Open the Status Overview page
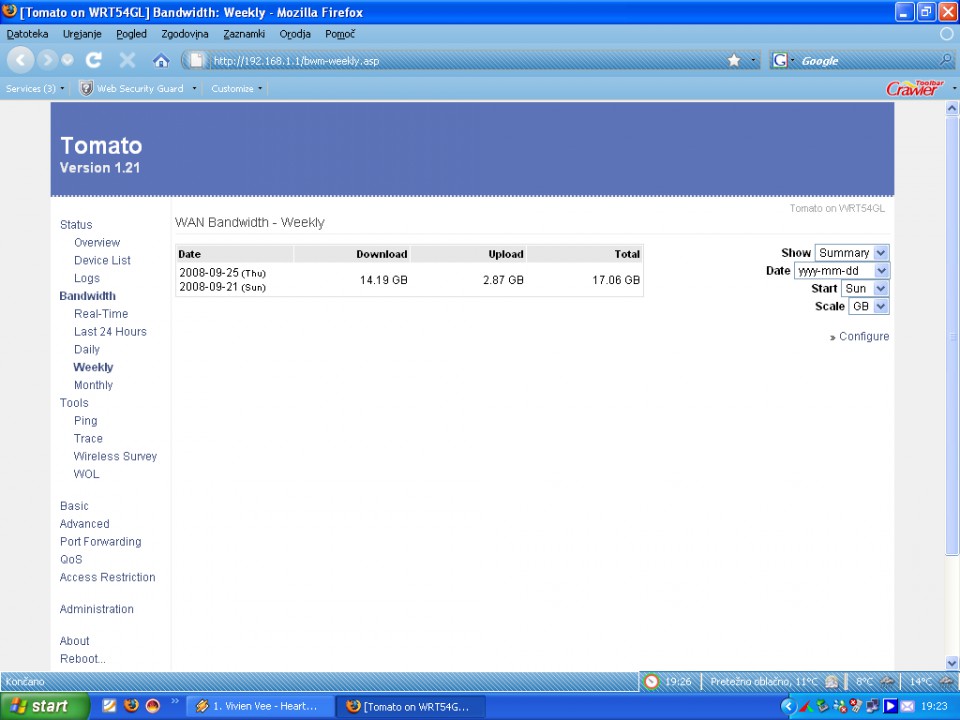This screenshot has height=720, width=960. (x=97, y=242)
